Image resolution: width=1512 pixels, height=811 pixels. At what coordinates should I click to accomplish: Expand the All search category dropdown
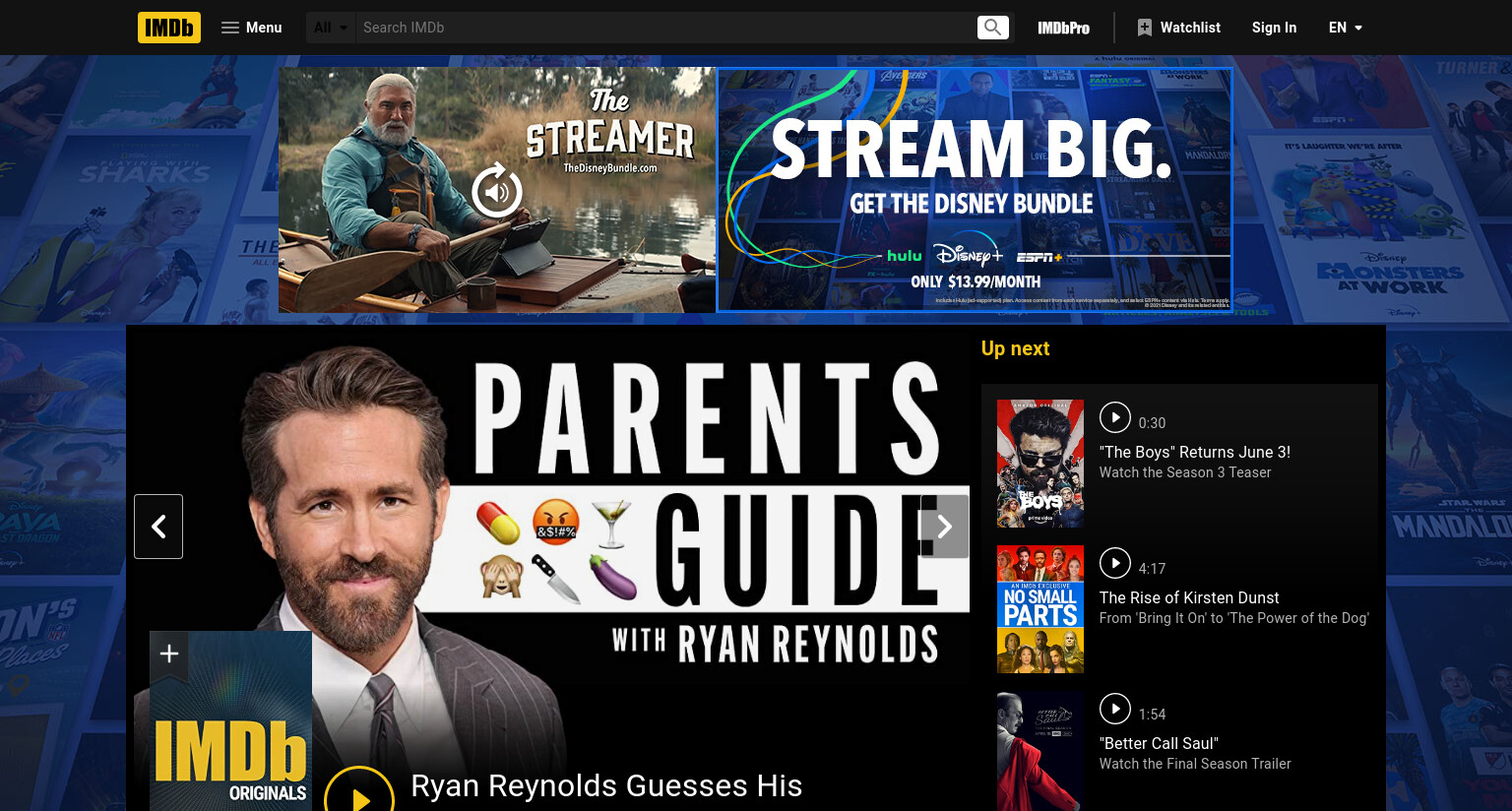pyautogui.click(x=331, y=28)
